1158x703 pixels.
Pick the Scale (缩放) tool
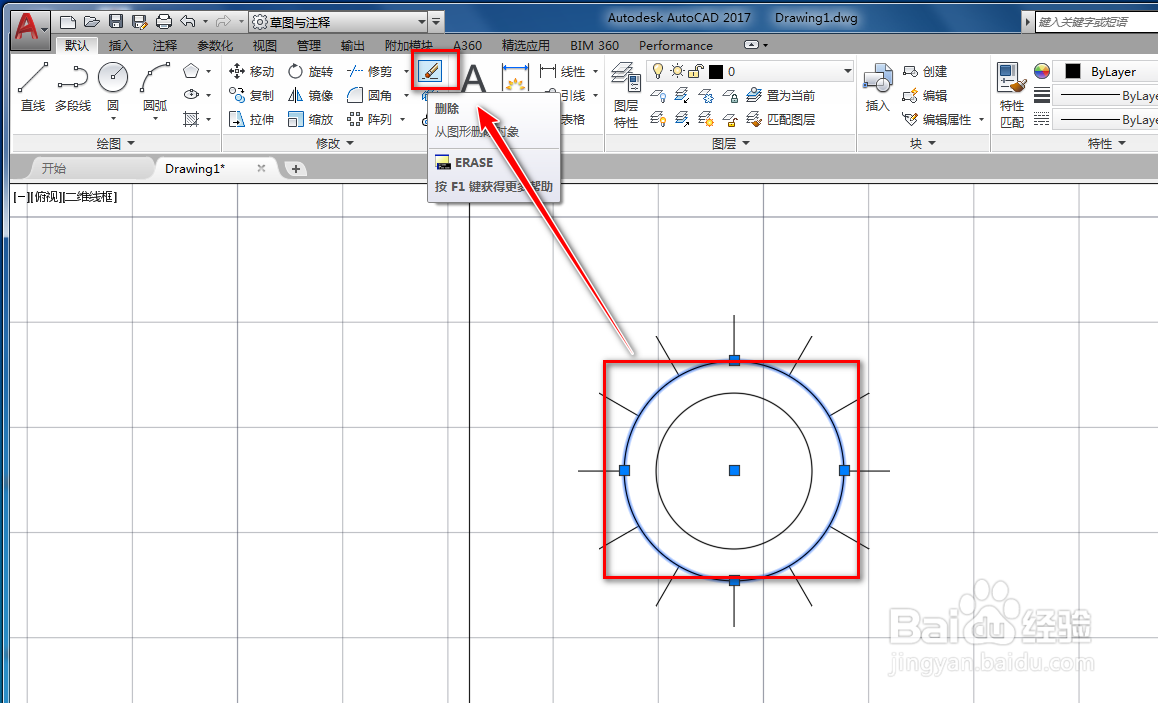(x=311, y=119)
